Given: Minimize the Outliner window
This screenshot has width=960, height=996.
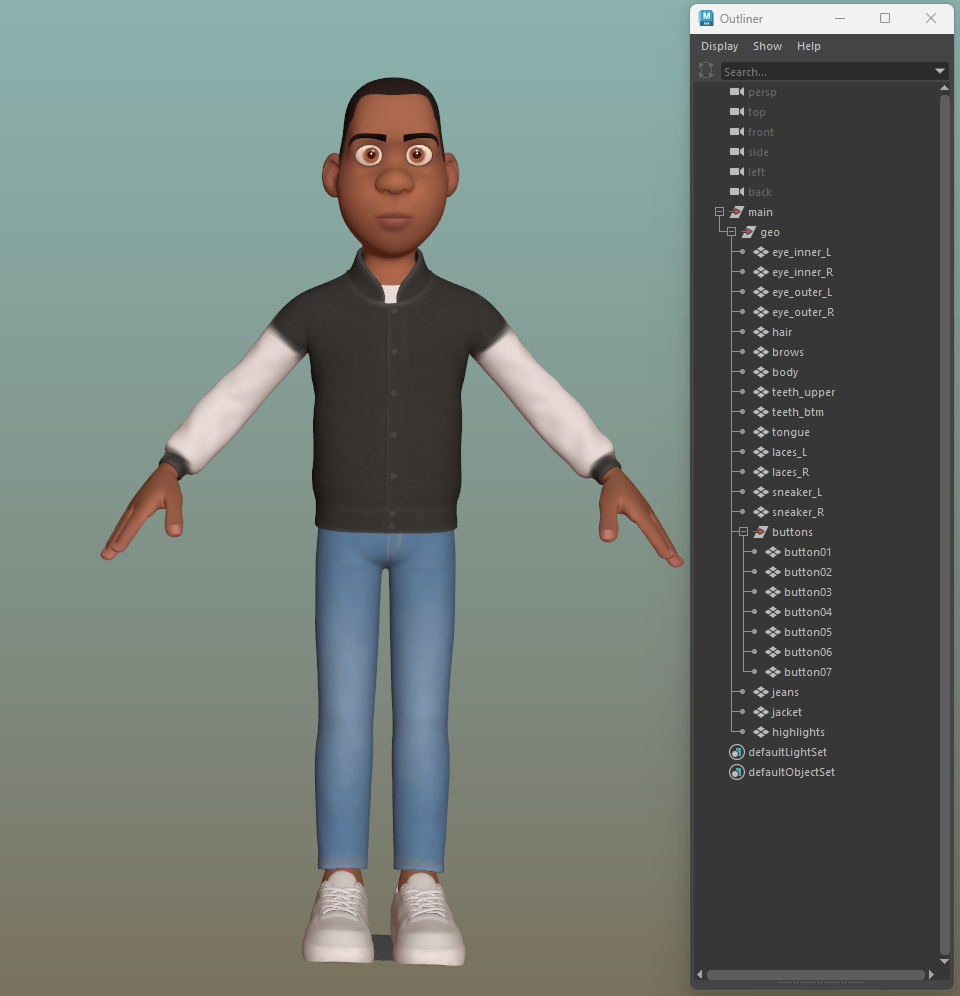Looking at the screenshot, I should coord(840,18).
